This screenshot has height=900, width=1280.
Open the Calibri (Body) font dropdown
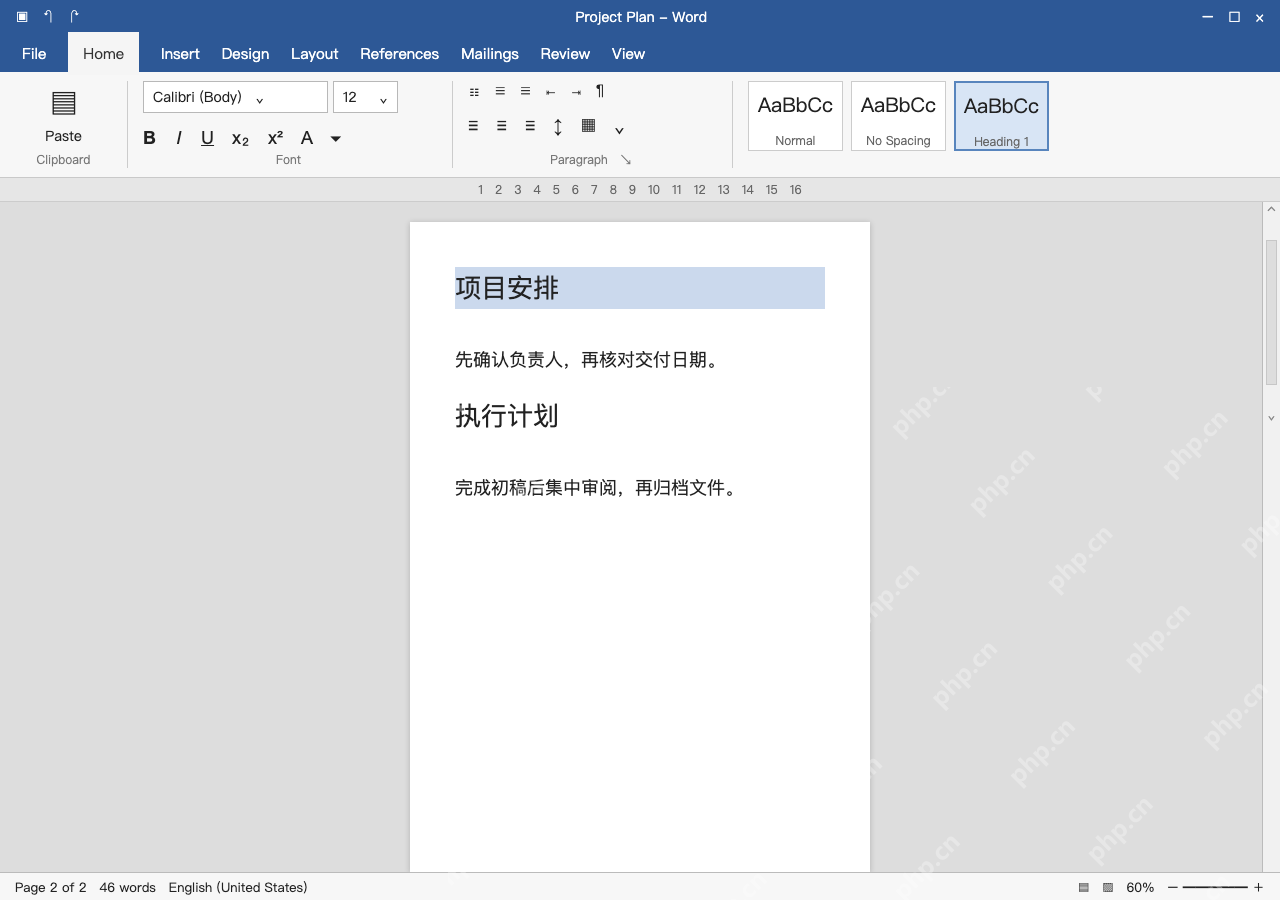[235, 97]
